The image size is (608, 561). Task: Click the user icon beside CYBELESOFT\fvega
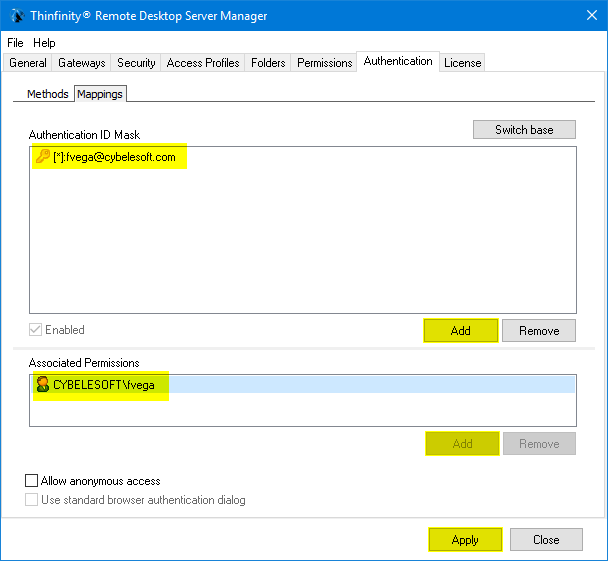tap(43, 384)
